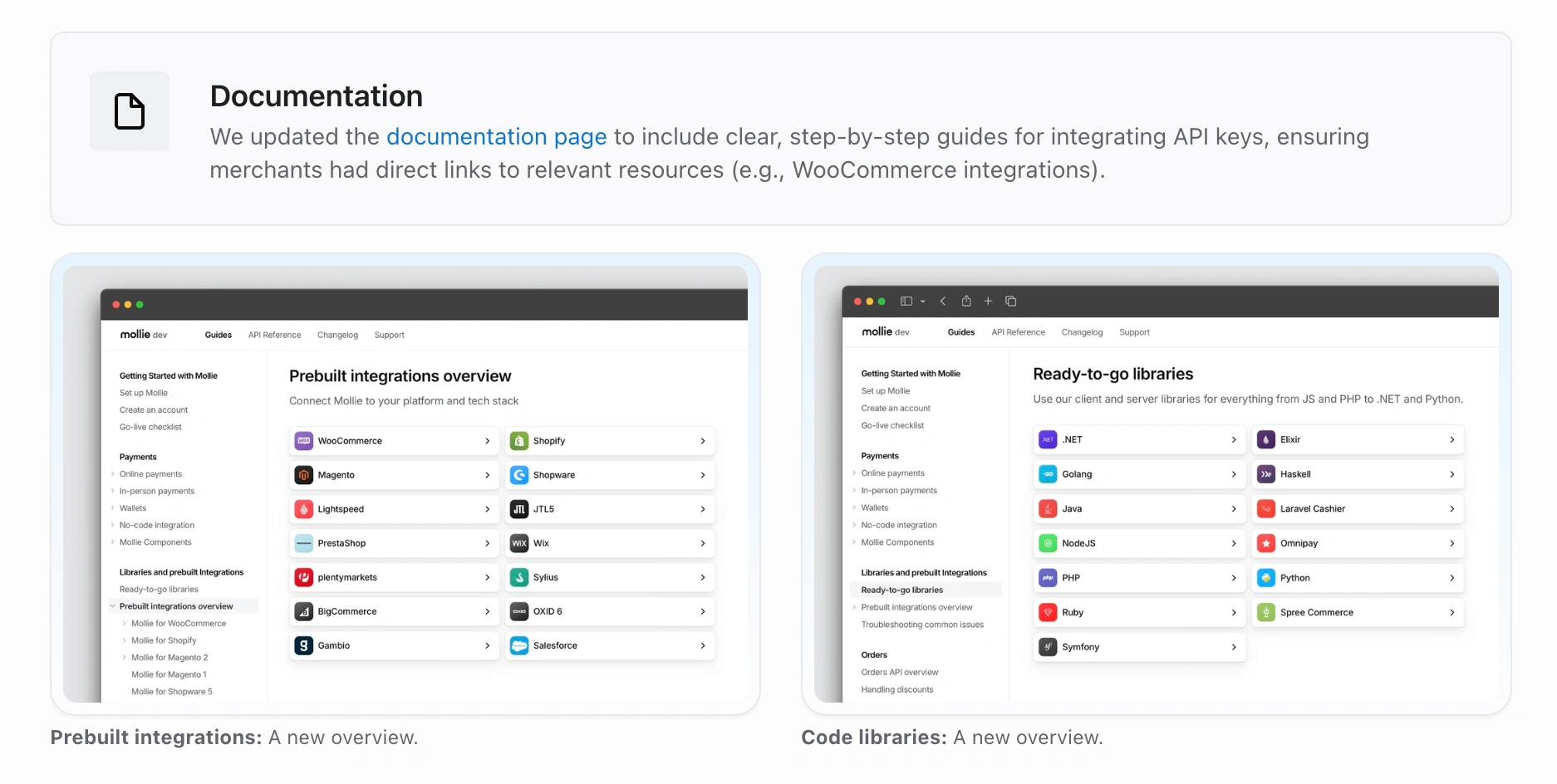Image resolution: width=1557 pixels, height=784 pixels.
Task: Click the Shopware logo icon
Action: (519, 475)
